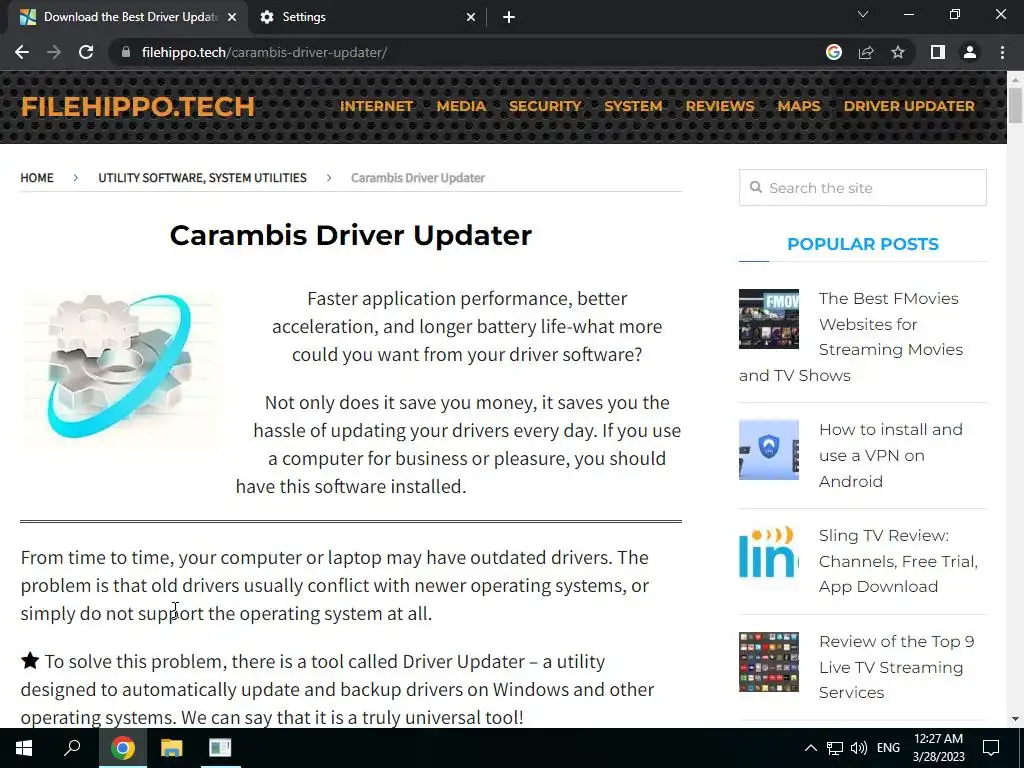Open Windows taskbar search
The height and width of the screenshot is (768, 1024).
72,748
